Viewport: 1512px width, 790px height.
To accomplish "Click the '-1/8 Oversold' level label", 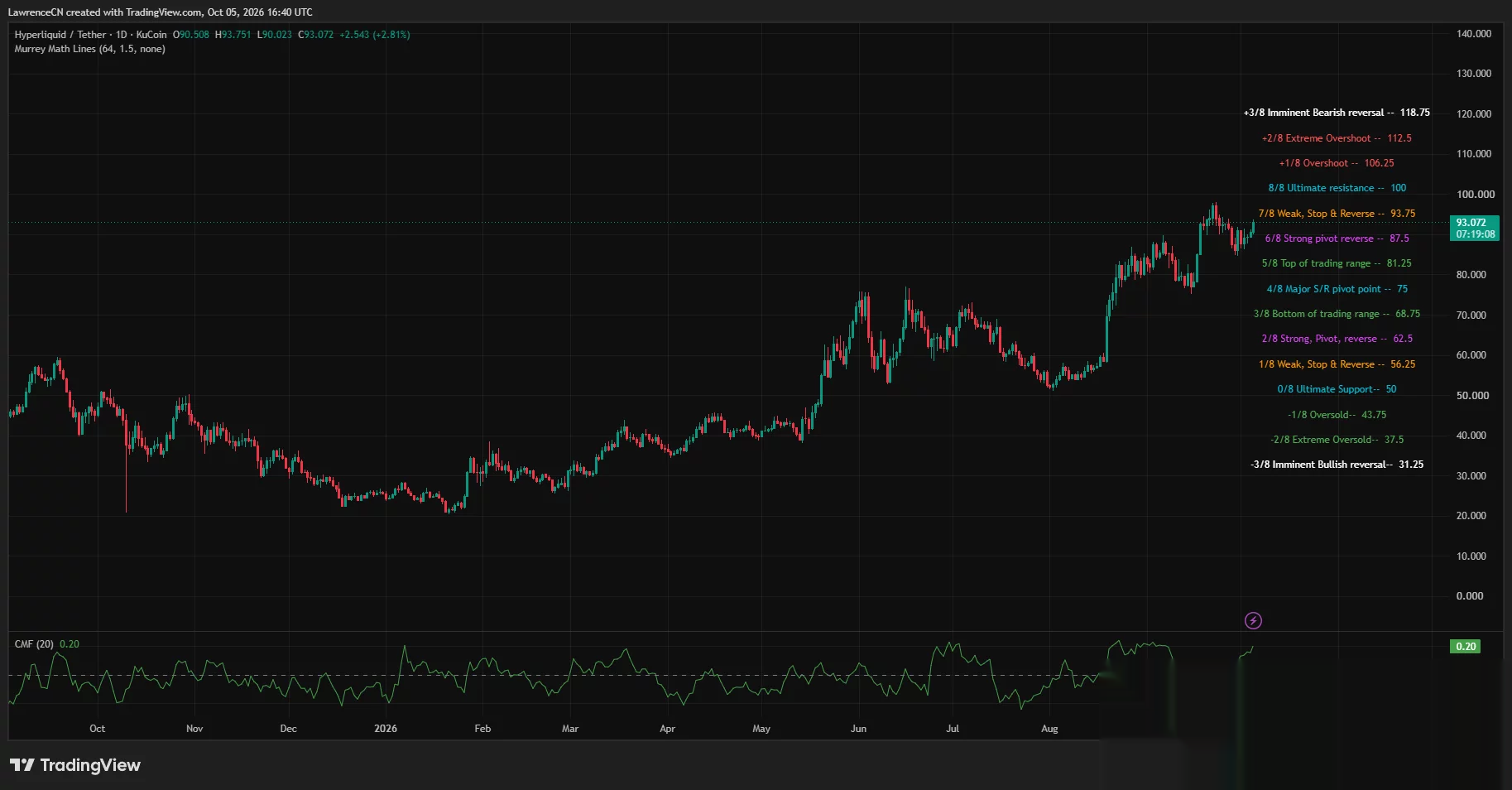I will point(1337,415).
